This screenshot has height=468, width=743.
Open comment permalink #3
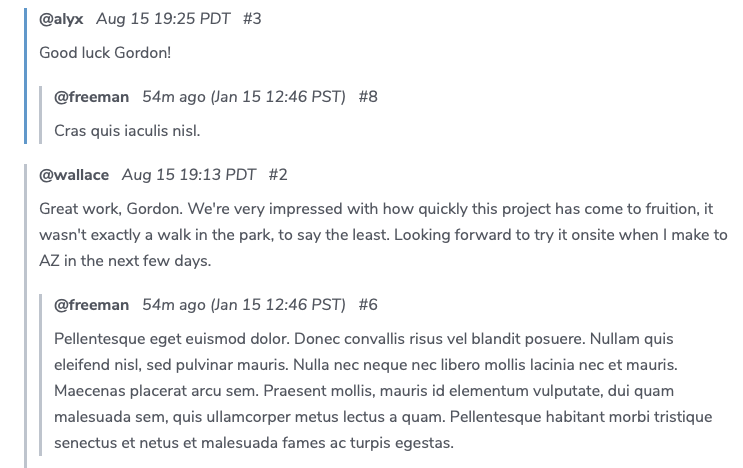coord(252,19)
